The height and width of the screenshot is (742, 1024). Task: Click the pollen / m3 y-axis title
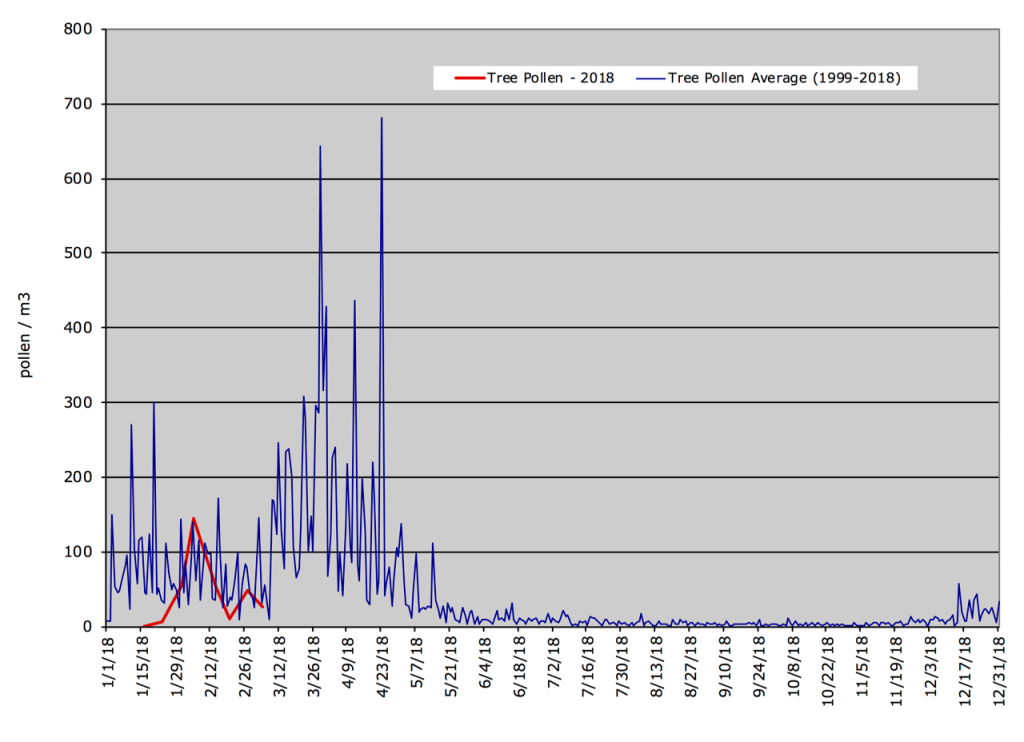[25, 330]
